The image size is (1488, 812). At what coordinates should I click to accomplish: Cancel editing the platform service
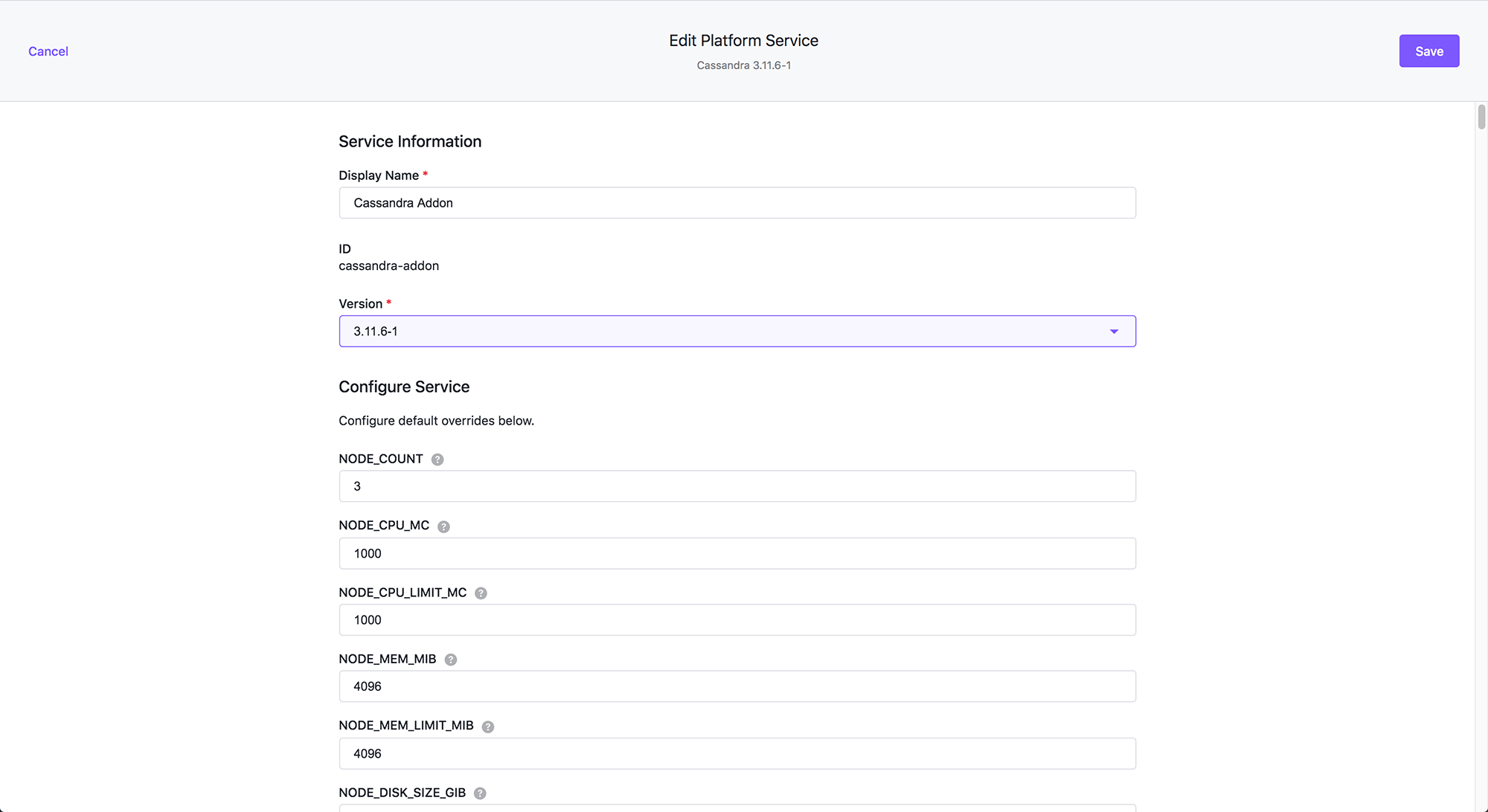tap(48, 51)
